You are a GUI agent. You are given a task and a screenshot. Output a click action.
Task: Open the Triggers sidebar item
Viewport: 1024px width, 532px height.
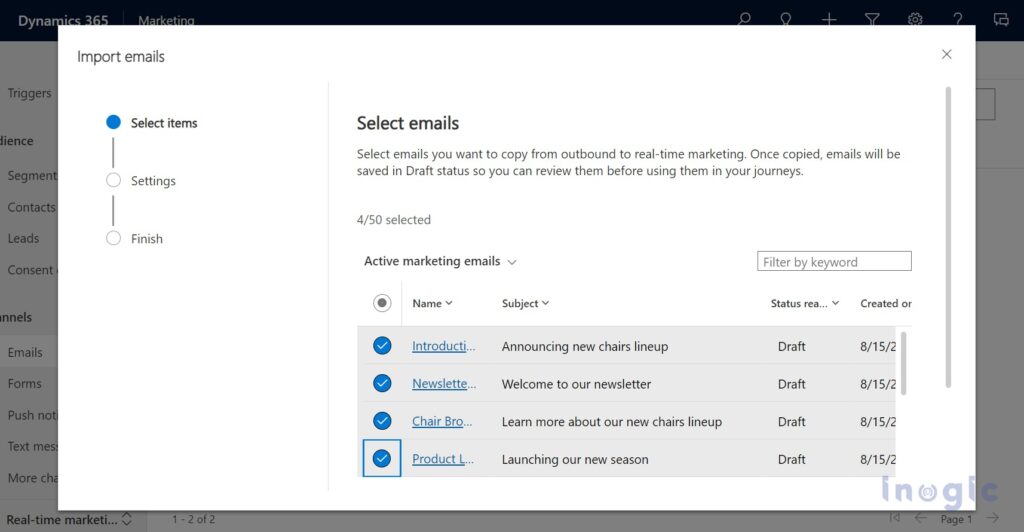(29, 93)
